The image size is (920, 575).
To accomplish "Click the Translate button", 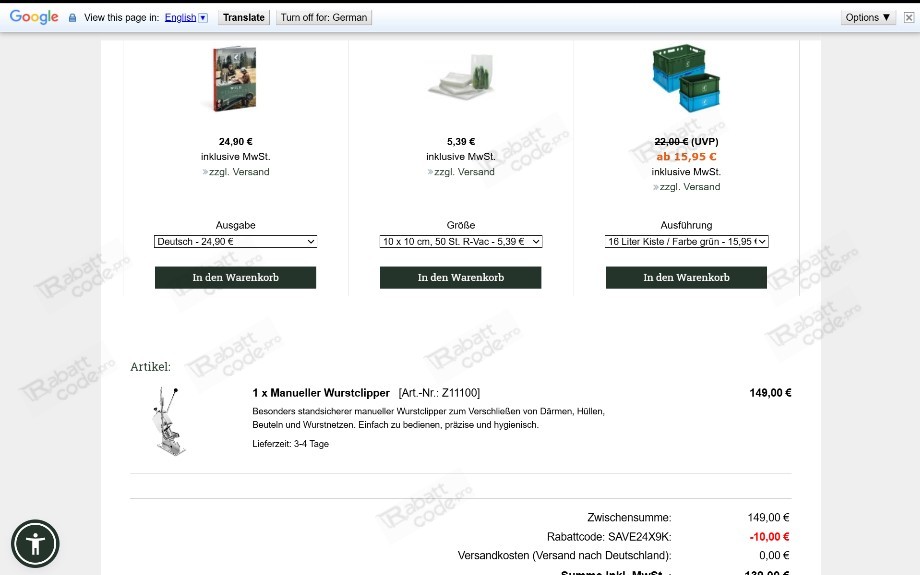I will point(243,18).
